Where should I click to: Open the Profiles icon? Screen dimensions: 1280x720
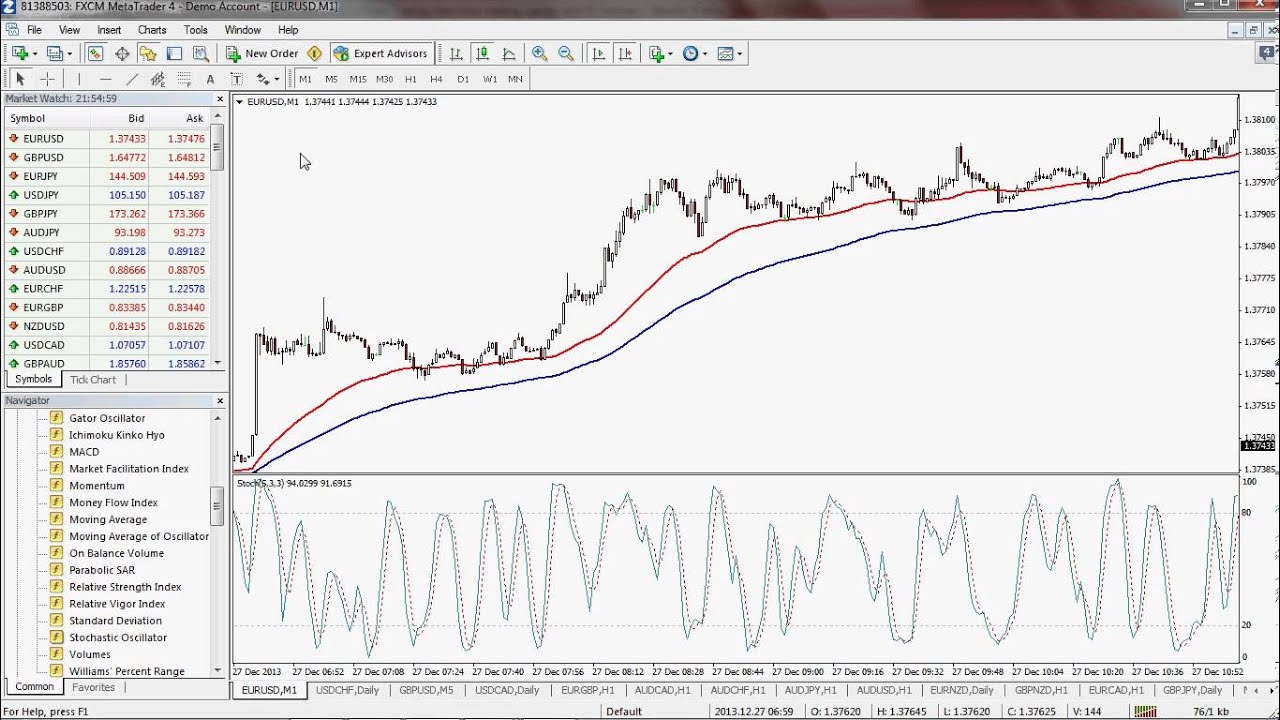pos(56,54)
